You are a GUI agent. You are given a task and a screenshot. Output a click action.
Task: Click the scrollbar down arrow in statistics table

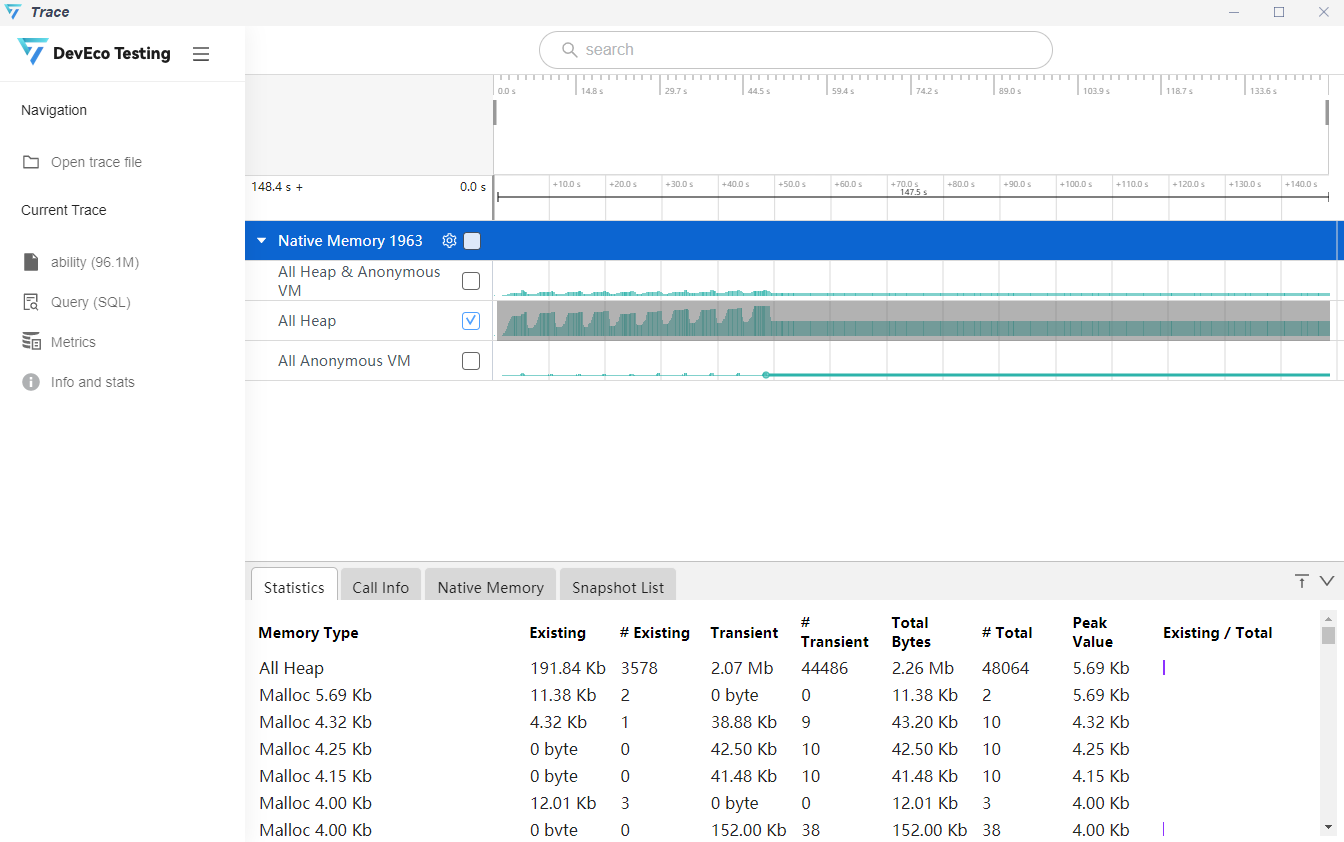pos(1328,826)
